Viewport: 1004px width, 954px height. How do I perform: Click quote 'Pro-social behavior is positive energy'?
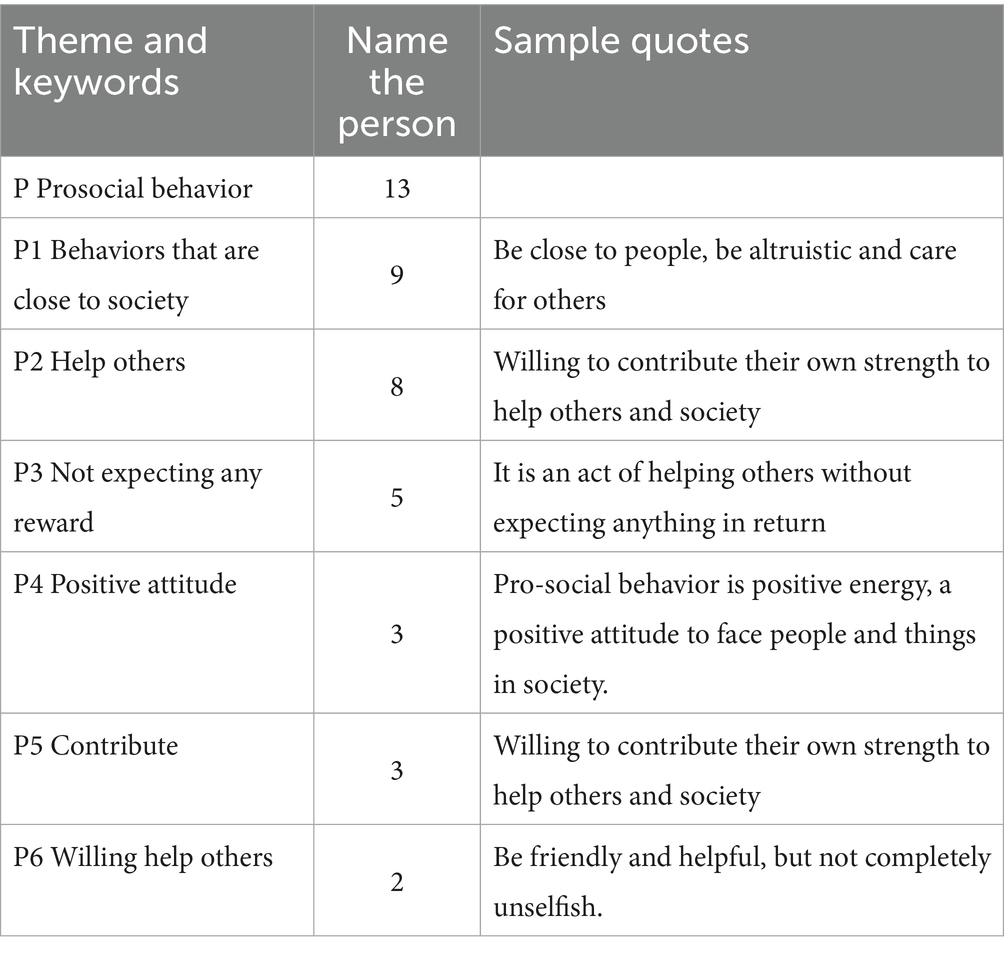(x=722, y=584)
